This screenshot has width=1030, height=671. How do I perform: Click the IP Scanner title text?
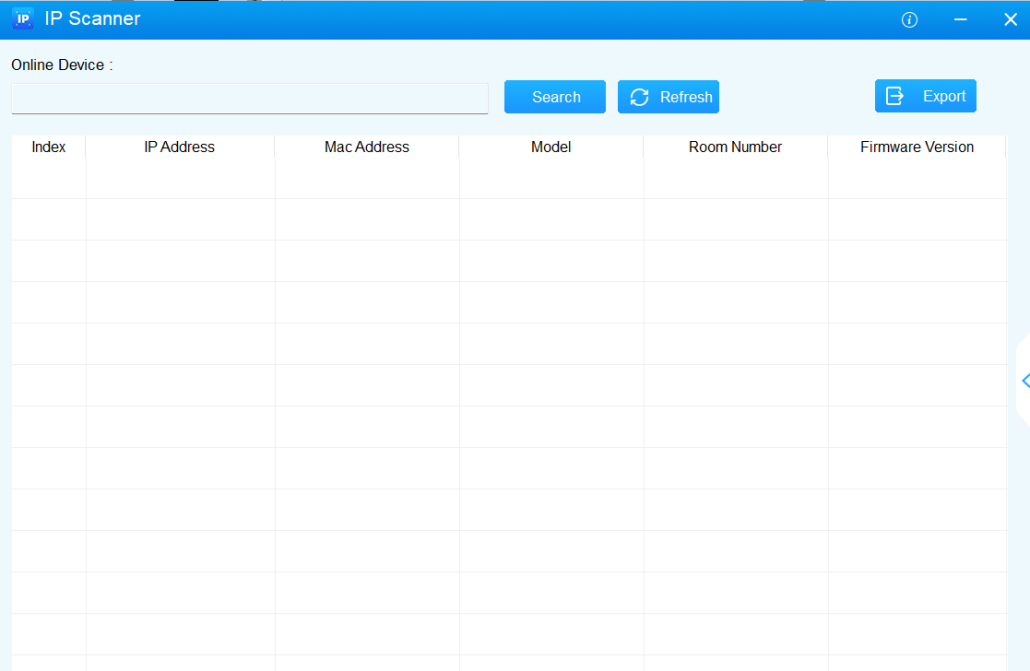(x=93, y=18)
